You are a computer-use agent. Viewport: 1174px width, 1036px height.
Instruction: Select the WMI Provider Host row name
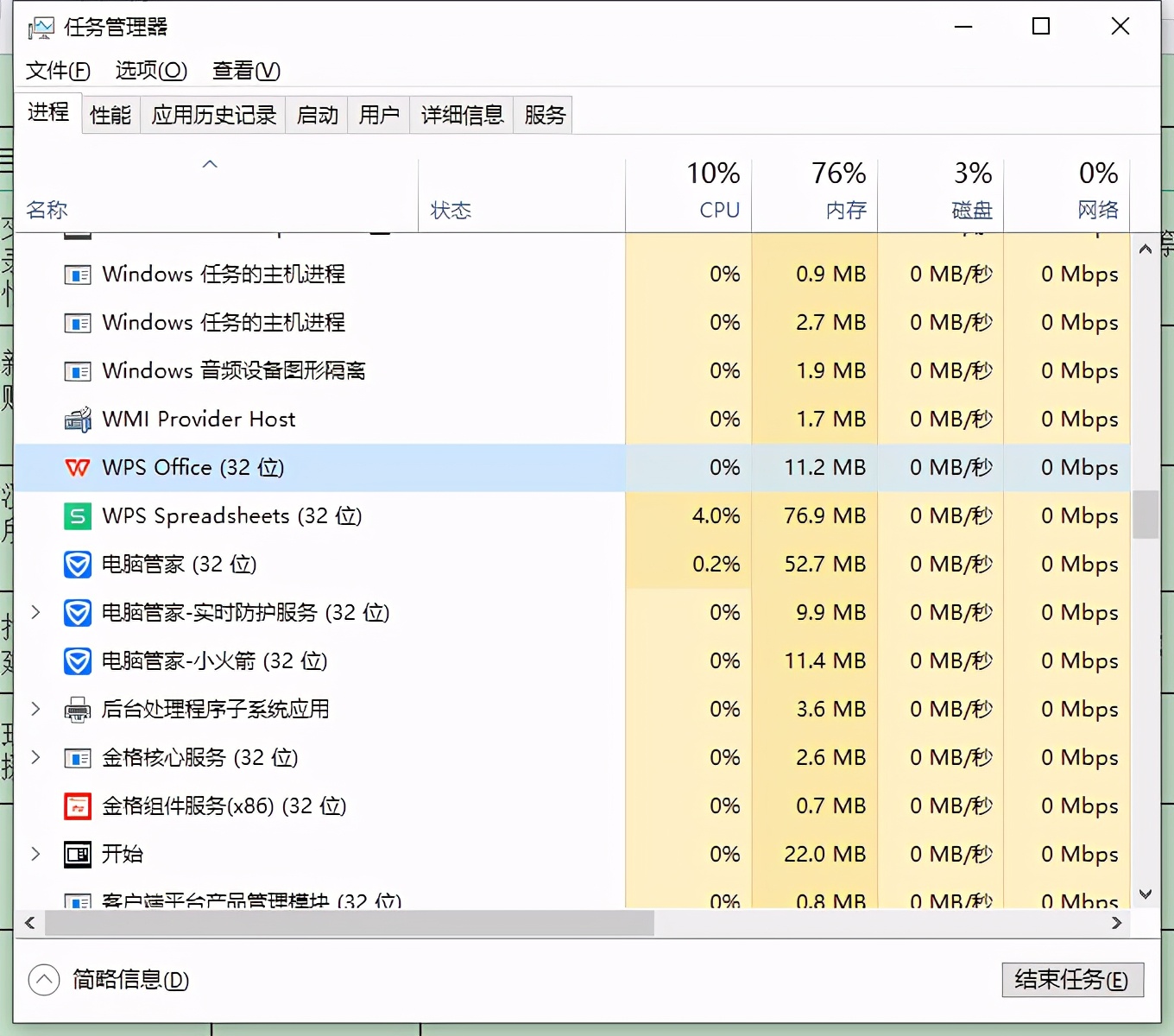coord(199,420)
